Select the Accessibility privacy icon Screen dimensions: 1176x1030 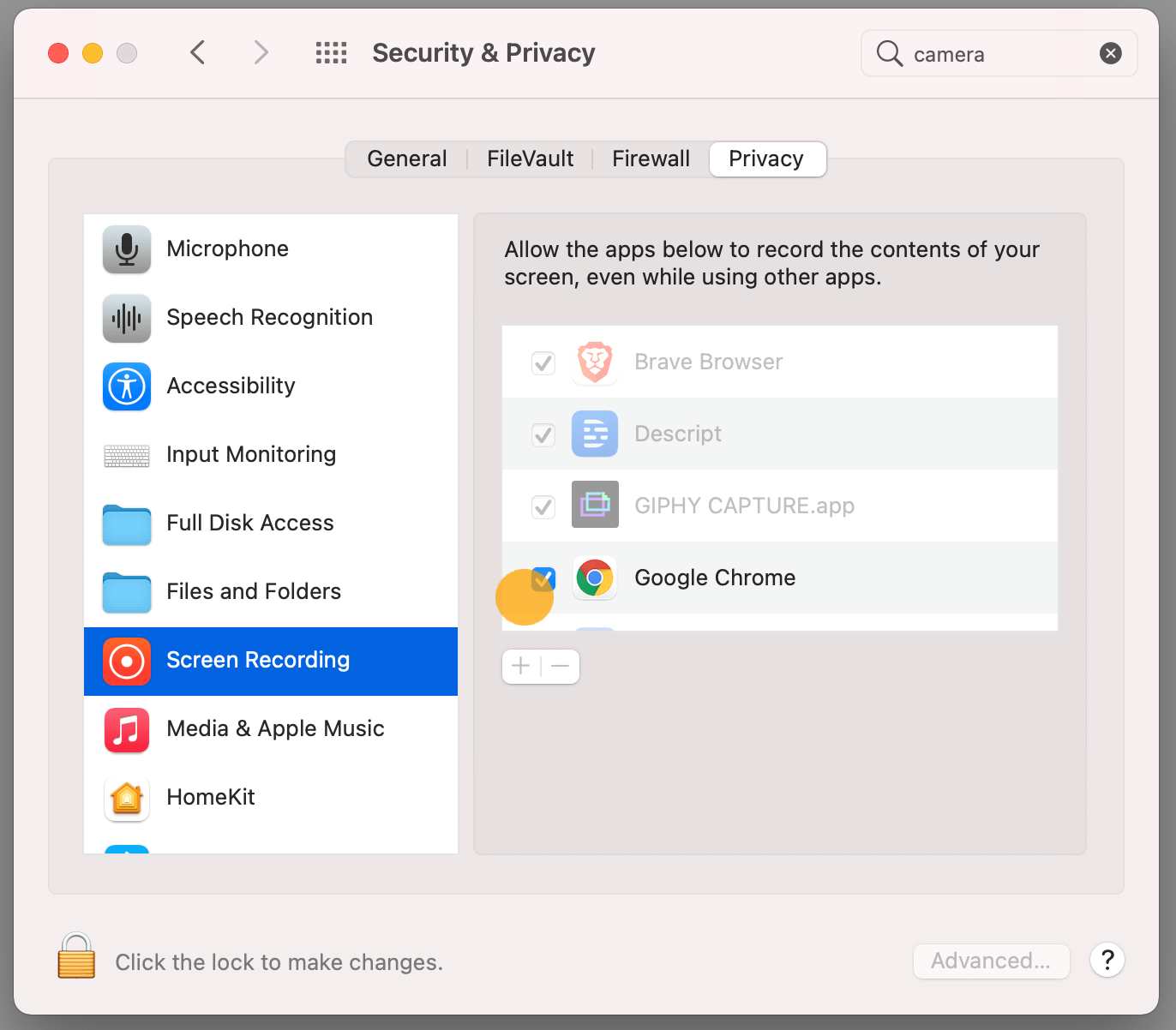click(x=126, y=386)
